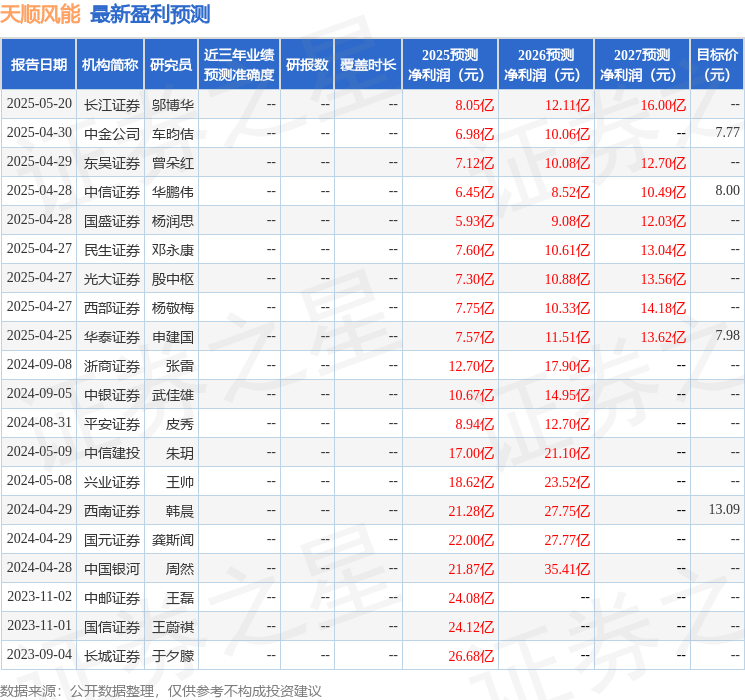The width and height of the screenshot is (745, 700).
Task: Click the 覆盖时长 column header
Action: coord(368,65)
